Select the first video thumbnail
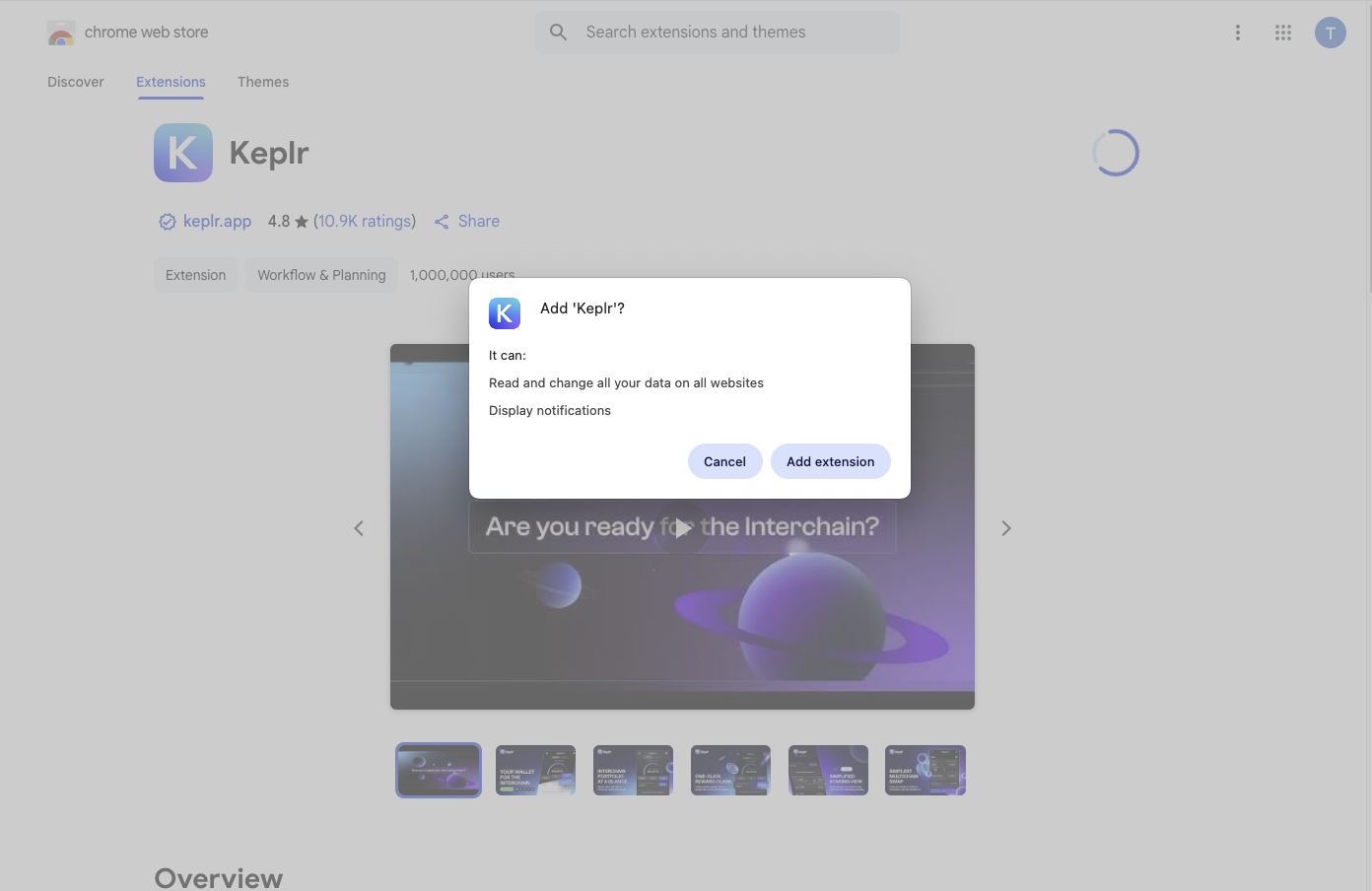This screenshot has height=891, width=1372. (439, 770)
